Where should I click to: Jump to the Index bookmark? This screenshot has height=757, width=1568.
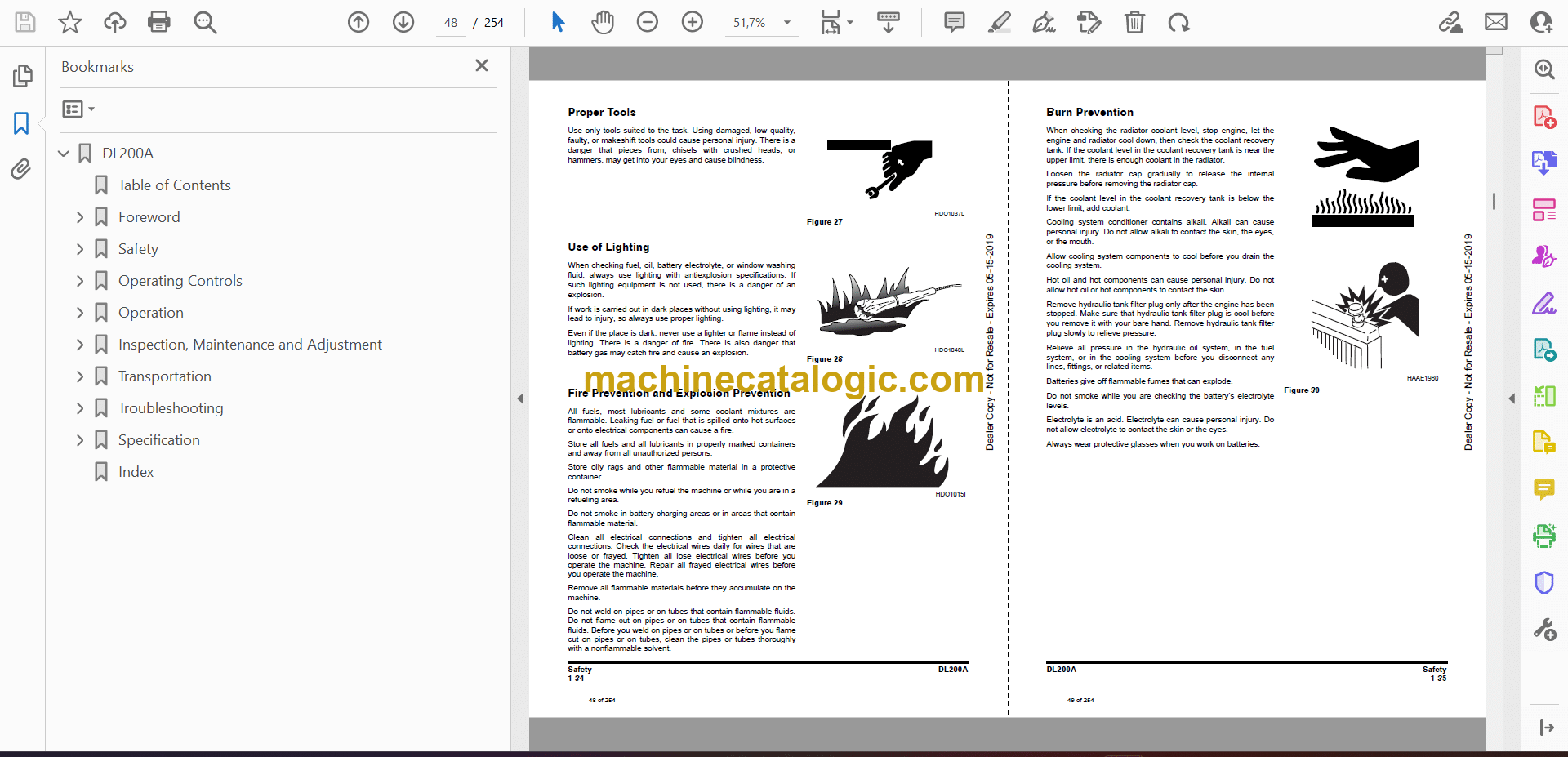point(136,472)
